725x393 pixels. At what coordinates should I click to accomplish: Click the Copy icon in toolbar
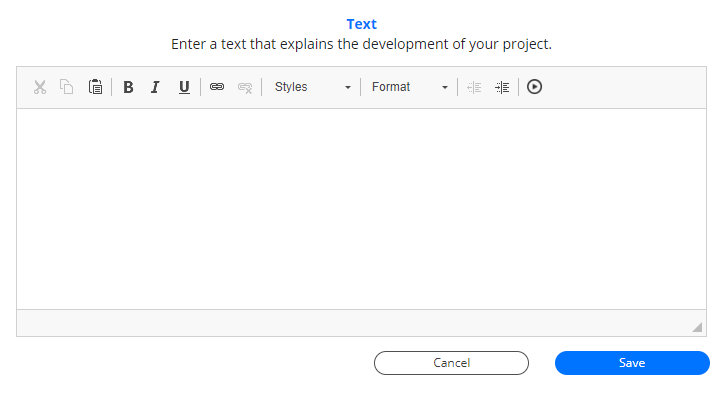pos(67,87)
